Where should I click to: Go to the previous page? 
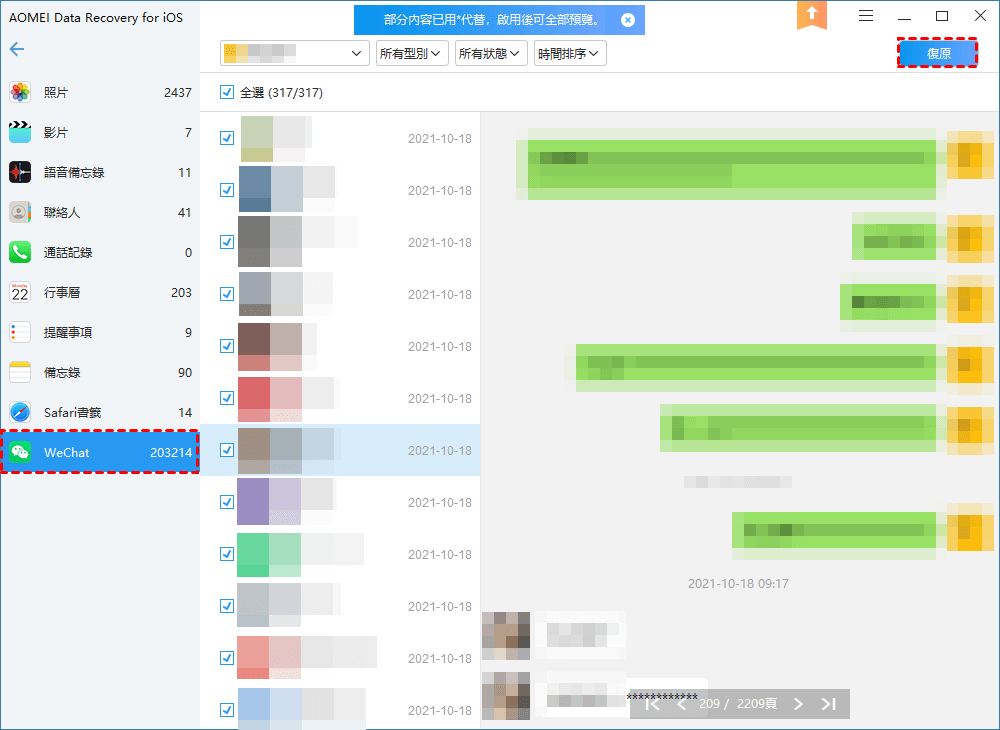(681, 704)
